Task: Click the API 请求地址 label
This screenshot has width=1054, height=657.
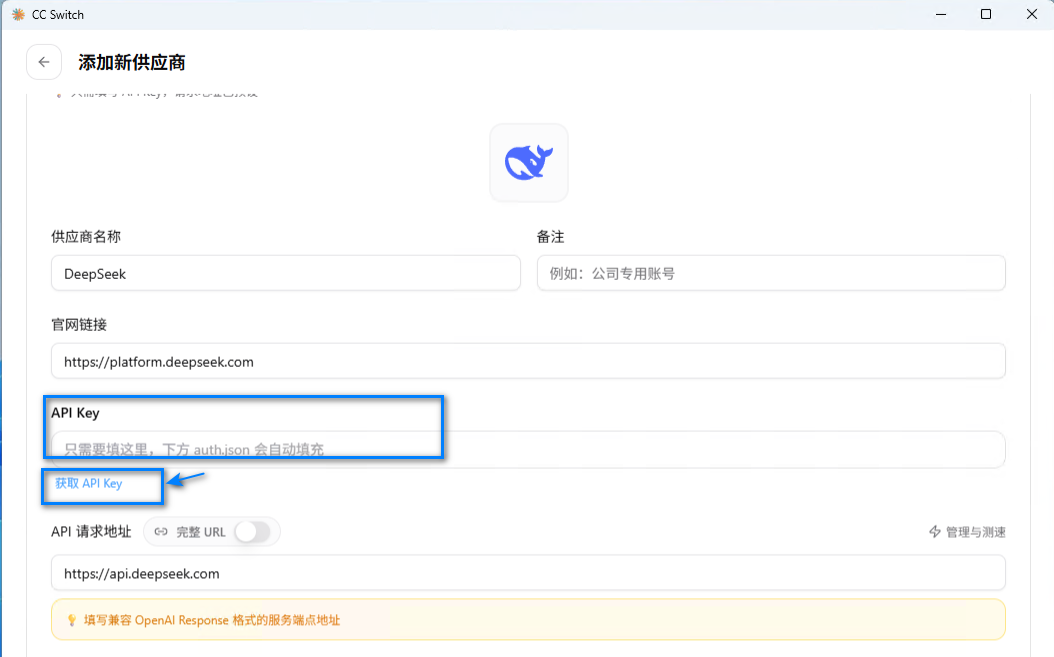Action: click(x=91, y=532)
